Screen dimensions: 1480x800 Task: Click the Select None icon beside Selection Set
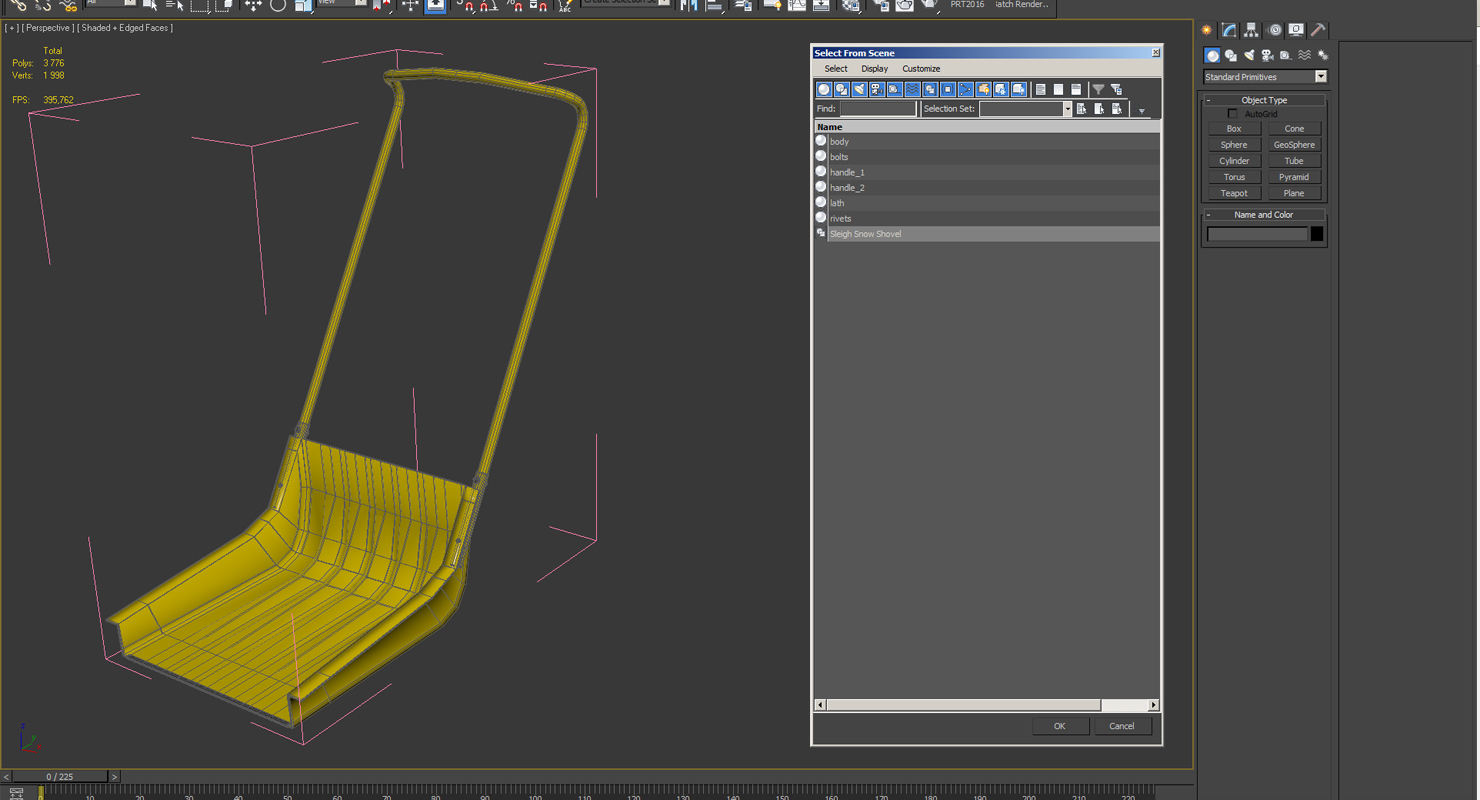pyautogui.click(x=1099, y=109)
